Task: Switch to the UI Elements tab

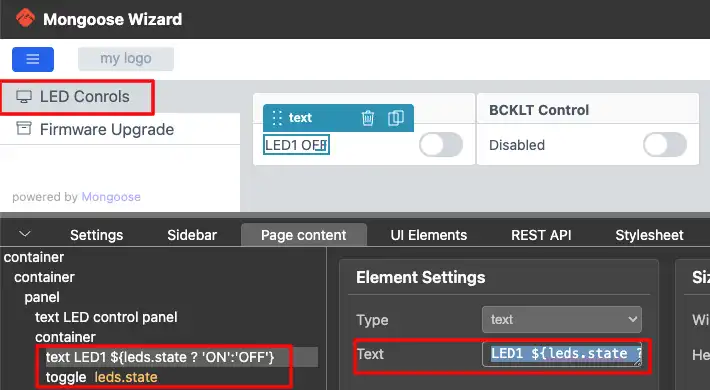Action: [x=428, y=235]
